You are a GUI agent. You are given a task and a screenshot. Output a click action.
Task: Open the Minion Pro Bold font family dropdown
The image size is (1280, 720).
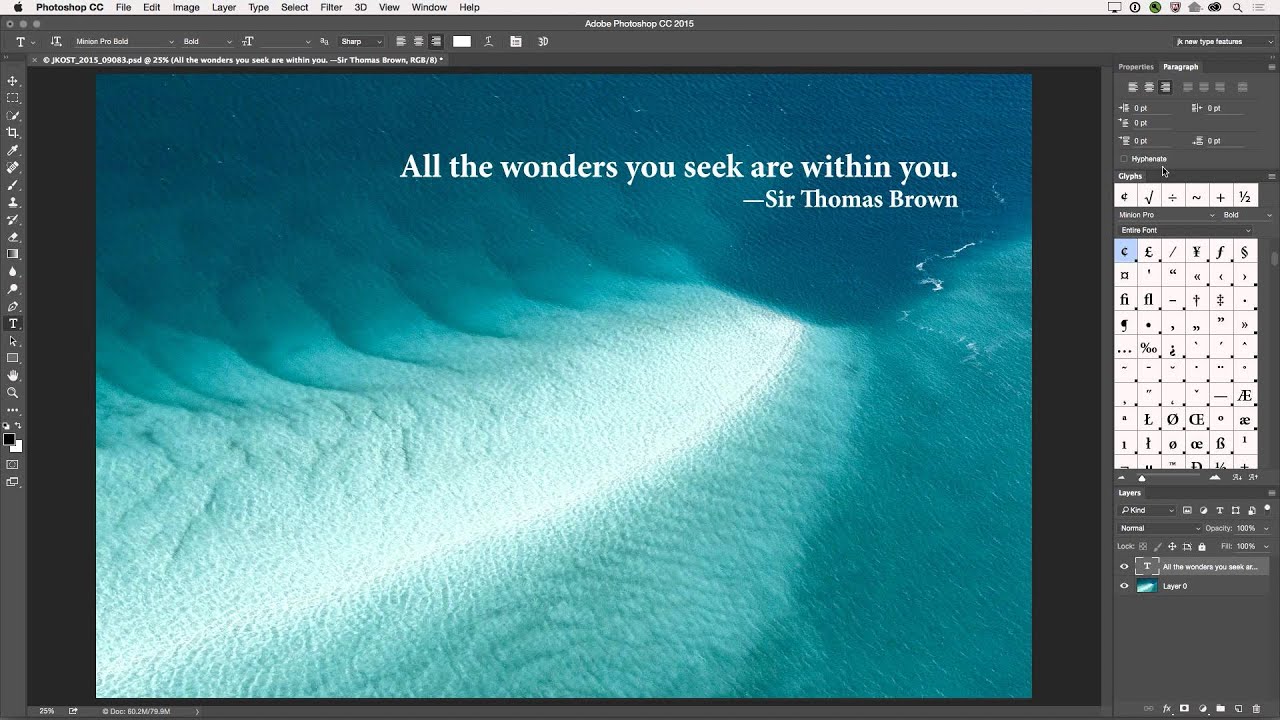click(x=124, y=42)
